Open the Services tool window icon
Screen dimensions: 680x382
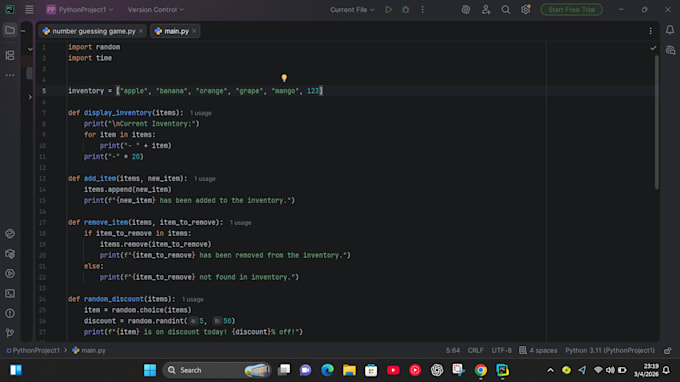pos(10,274)
